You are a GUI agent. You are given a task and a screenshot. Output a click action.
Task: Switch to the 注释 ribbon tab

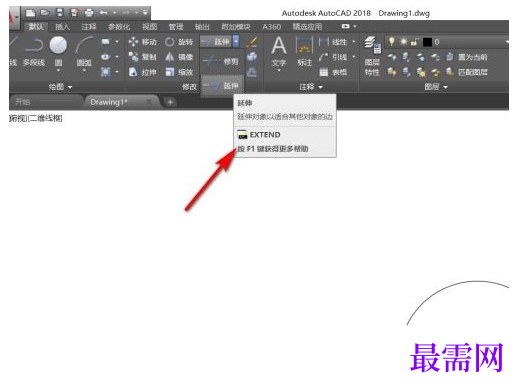89,27
